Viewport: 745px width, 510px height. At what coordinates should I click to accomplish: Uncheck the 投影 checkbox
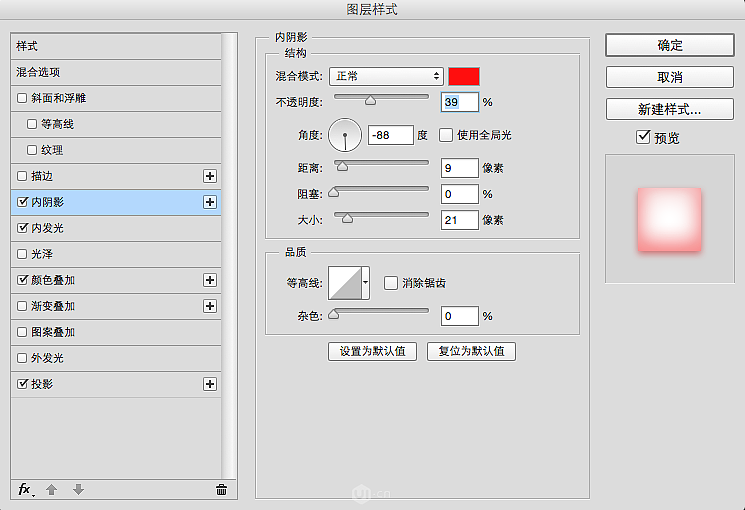(22, 384)
